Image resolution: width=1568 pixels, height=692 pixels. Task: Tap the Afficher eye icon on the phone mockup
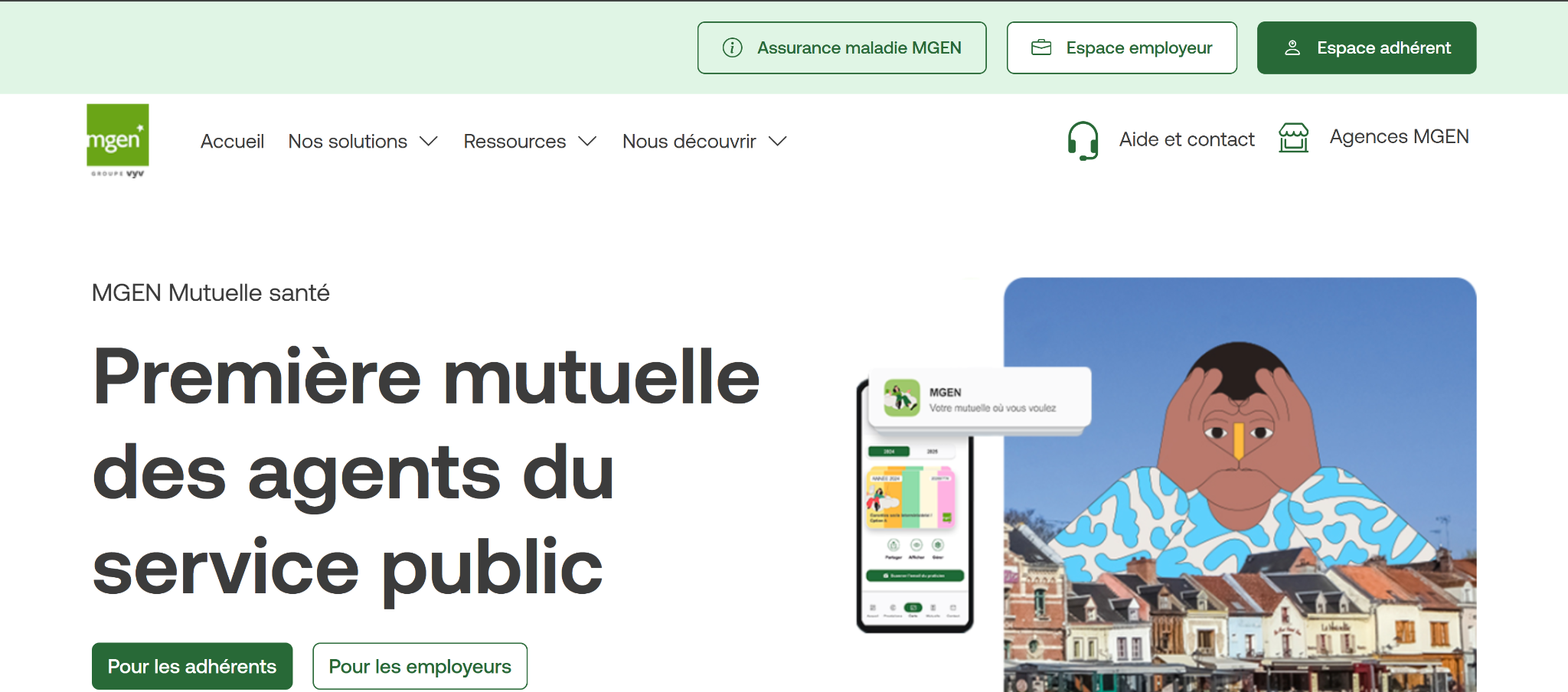tap(916, 545)
